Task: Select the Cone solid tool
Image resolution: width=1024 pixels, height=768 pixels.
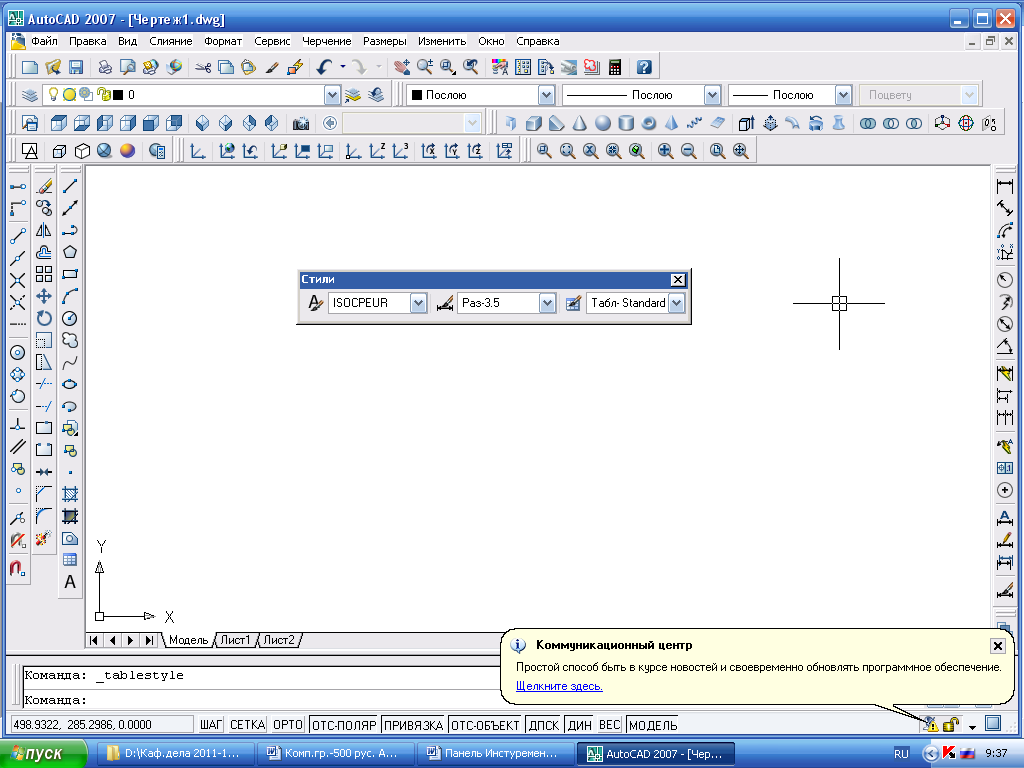Action: point(579,123)
